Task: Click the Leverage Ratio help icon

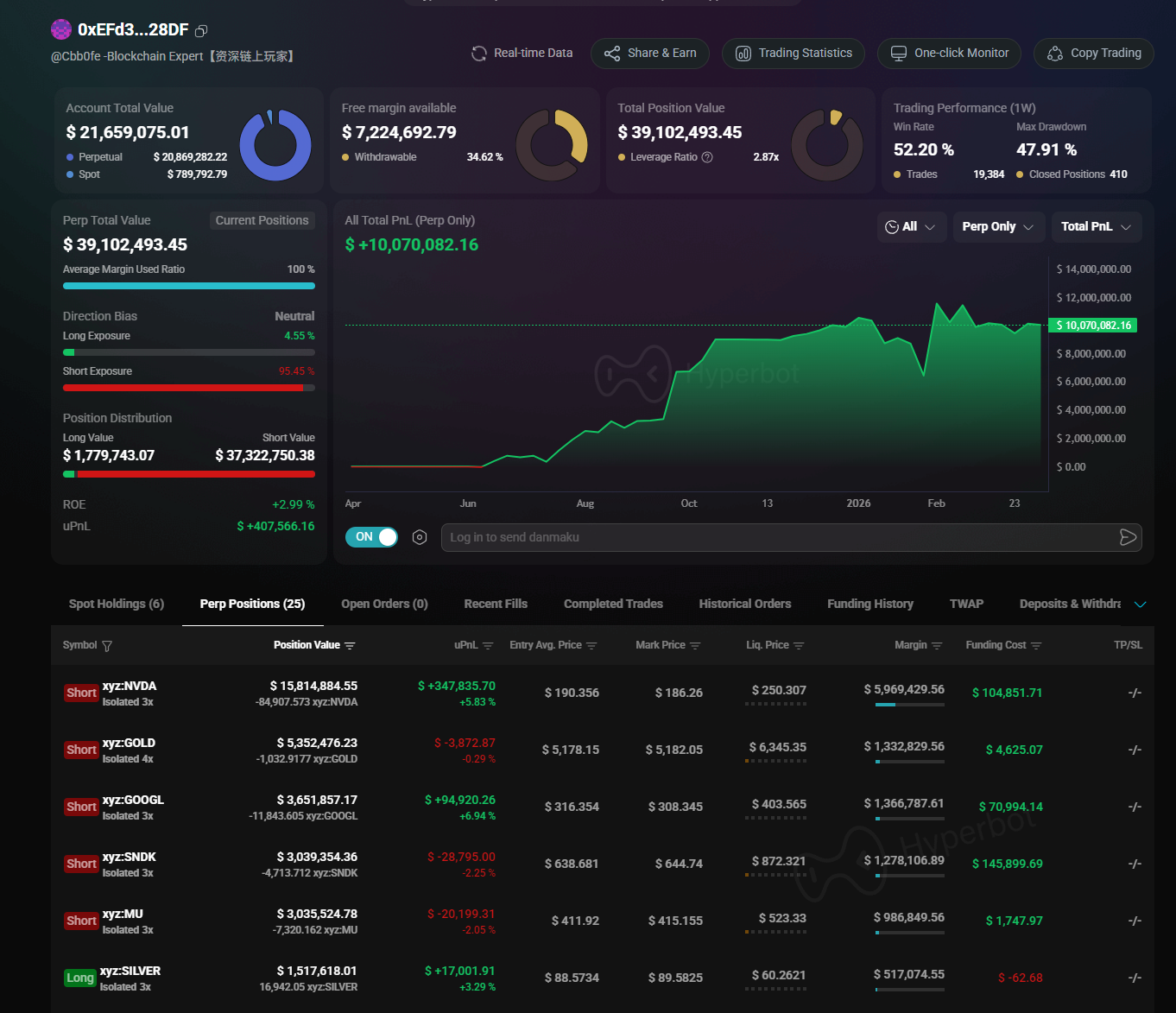Action: point(707,157)
